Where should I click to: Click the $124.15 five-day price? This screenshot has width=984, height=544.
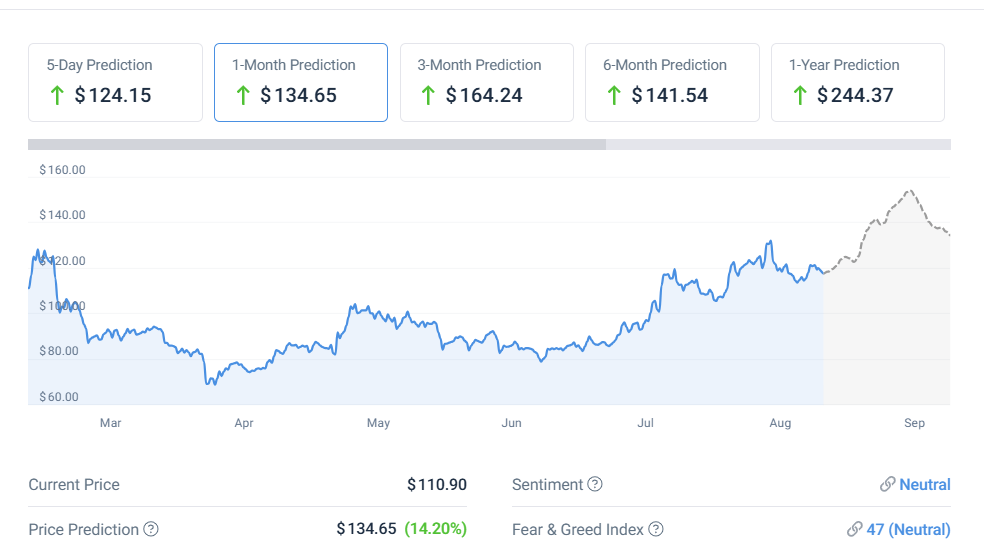(x=113, y=95)
